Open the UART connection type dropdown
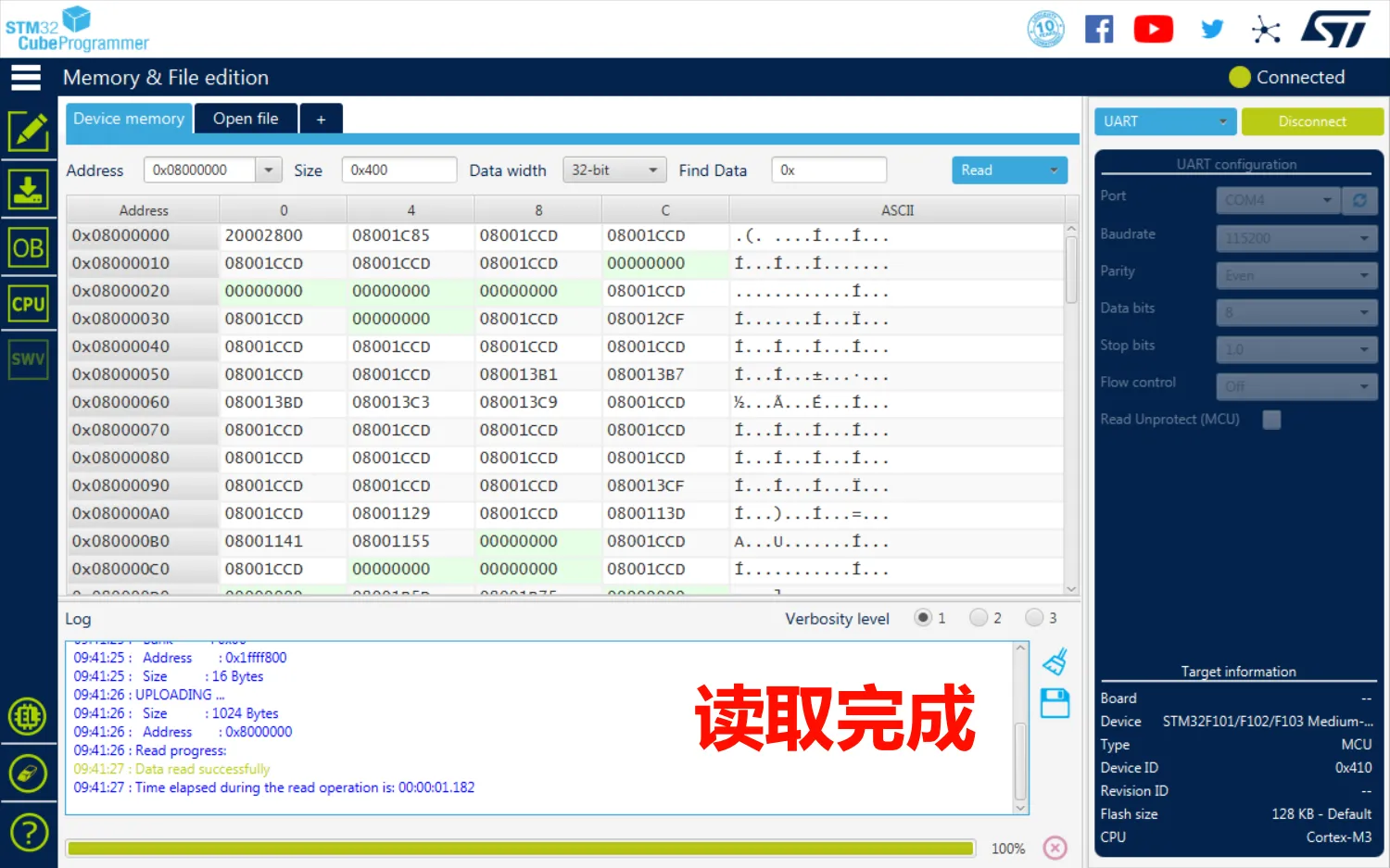 [x=1165, y=121]
